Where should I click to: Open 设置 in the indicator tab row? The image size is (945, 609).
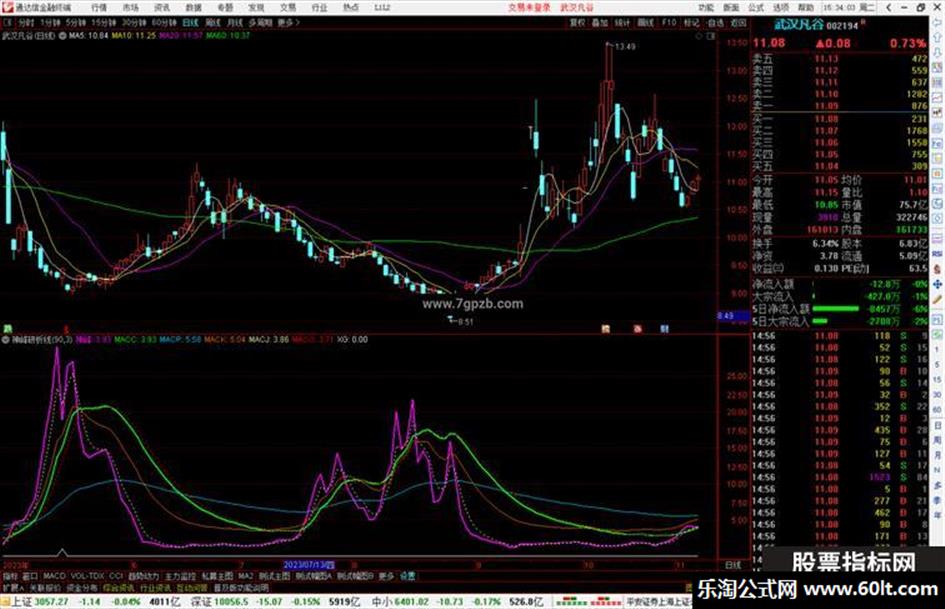point(407,576)
